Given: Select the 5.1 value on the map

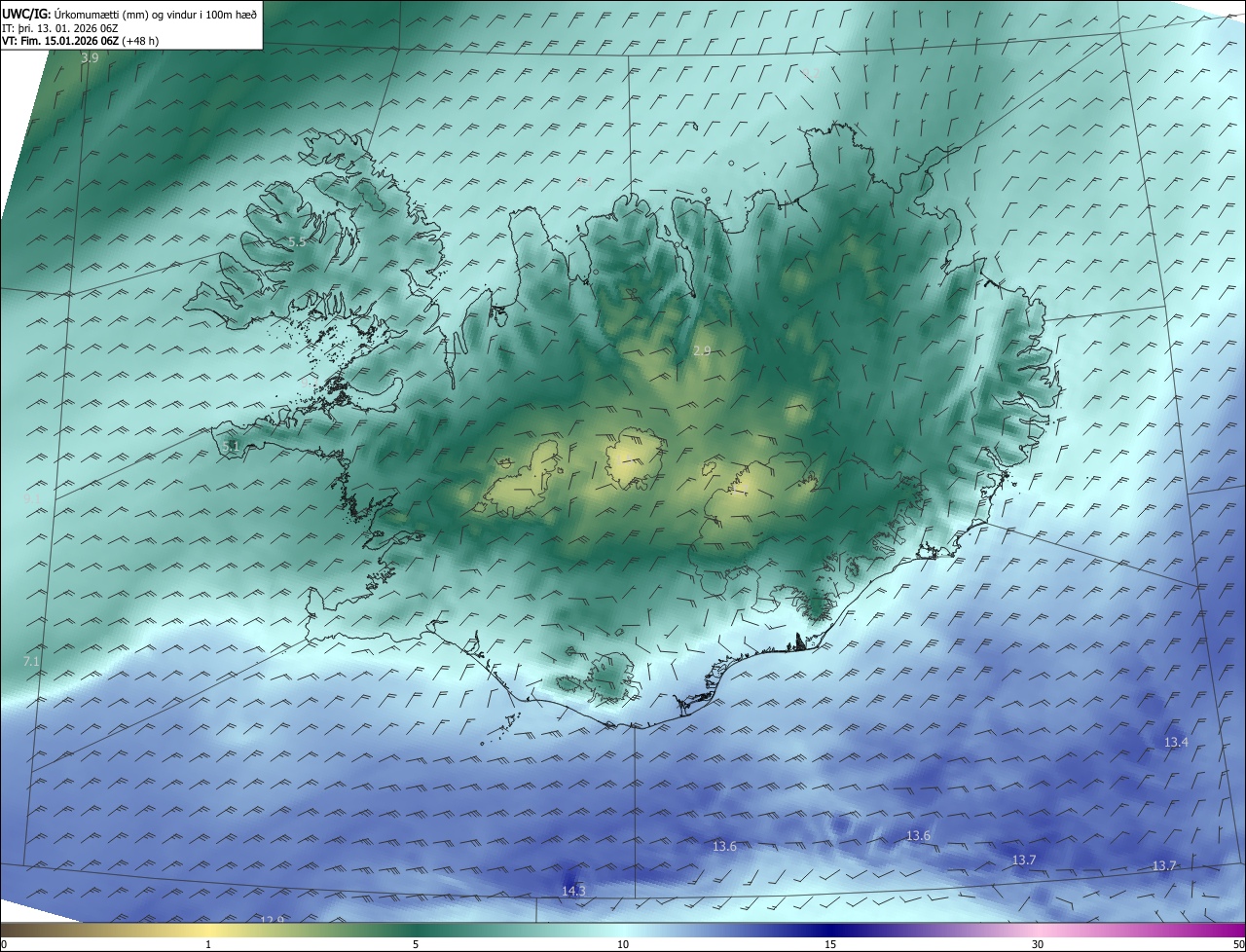Looking at the screenshot, I should pos(230,447).
